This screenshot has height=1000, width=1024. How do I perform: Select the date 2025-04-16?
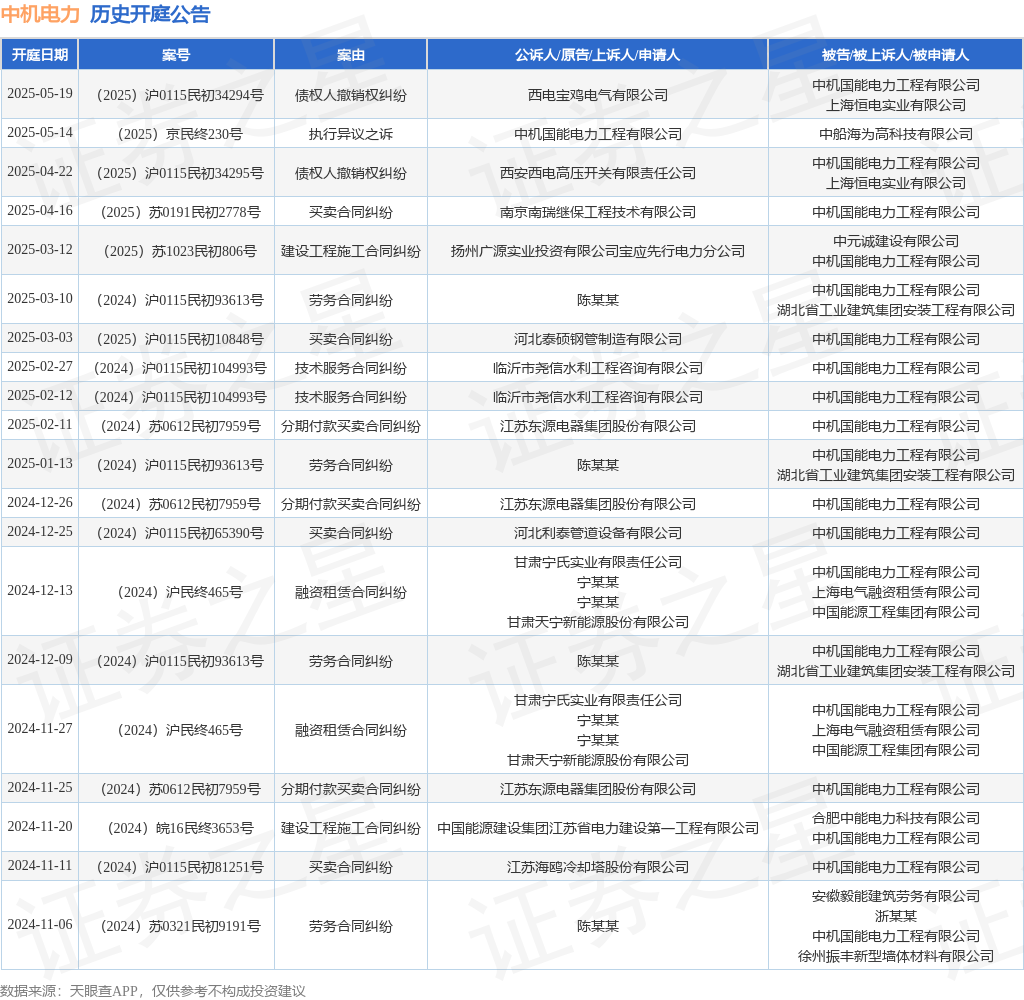tap(40, 210)
